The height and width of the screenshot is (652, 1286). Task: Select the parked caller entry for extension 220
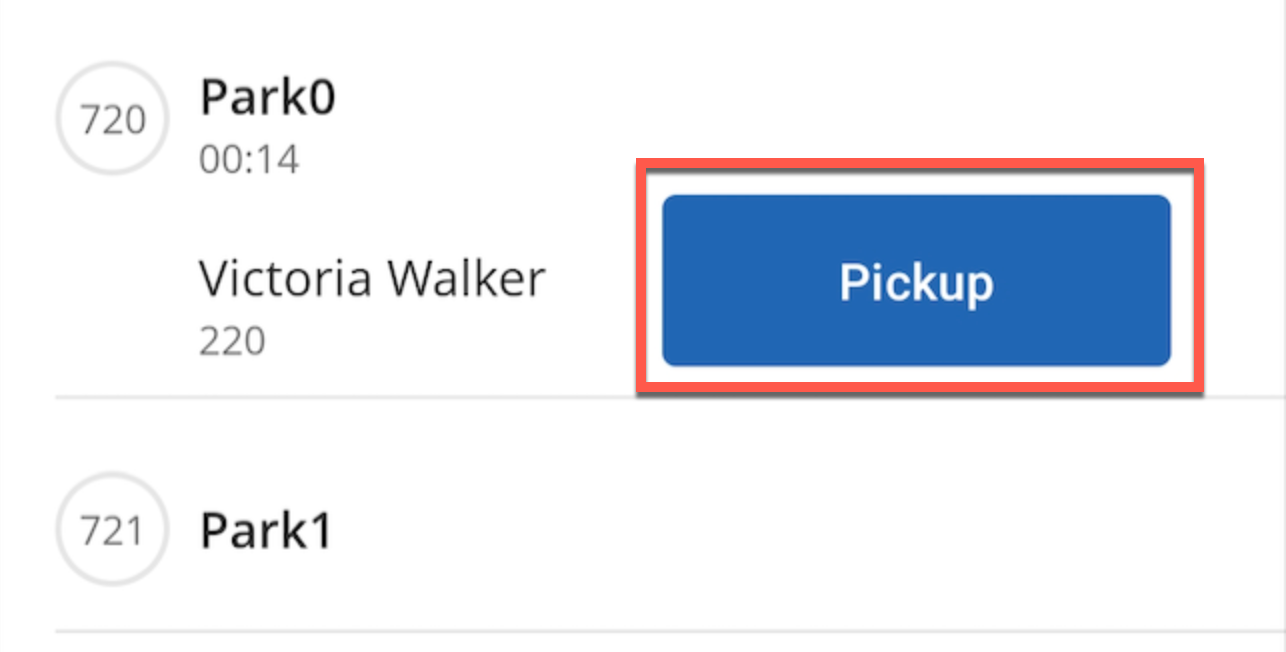click(x=372, y=305)
